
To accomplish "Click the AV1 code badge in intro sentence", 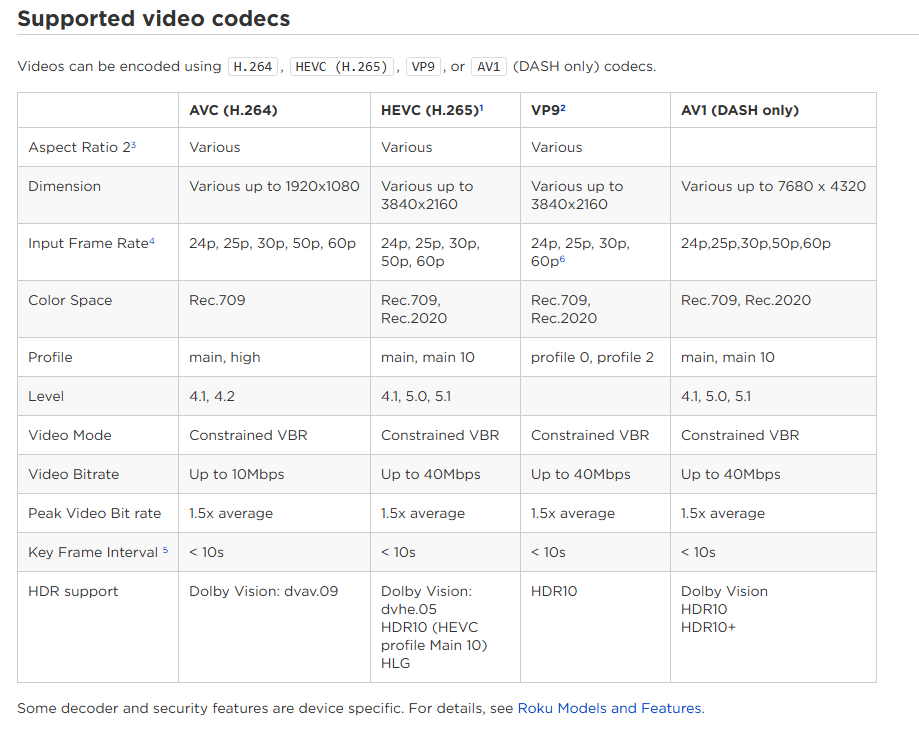I will pyautogui.click(x=488, y=66).
